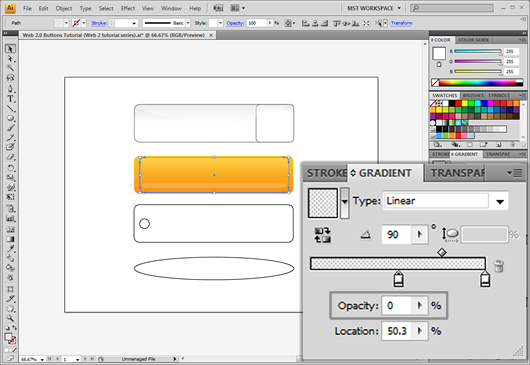Click the Transform link in control bar
Viewport: 530px width, 365px height.
(402, 23)
